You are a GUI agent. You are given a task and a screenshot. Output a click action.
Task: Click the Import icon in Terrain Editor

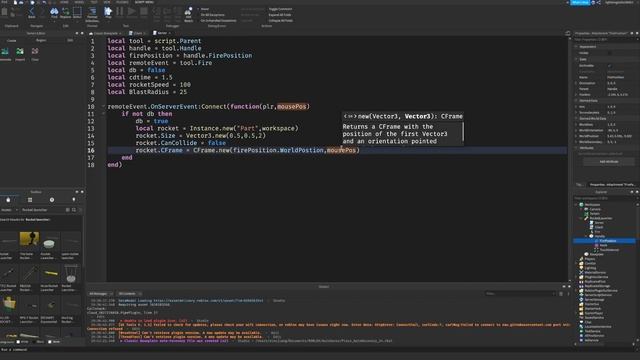(20, 54)
